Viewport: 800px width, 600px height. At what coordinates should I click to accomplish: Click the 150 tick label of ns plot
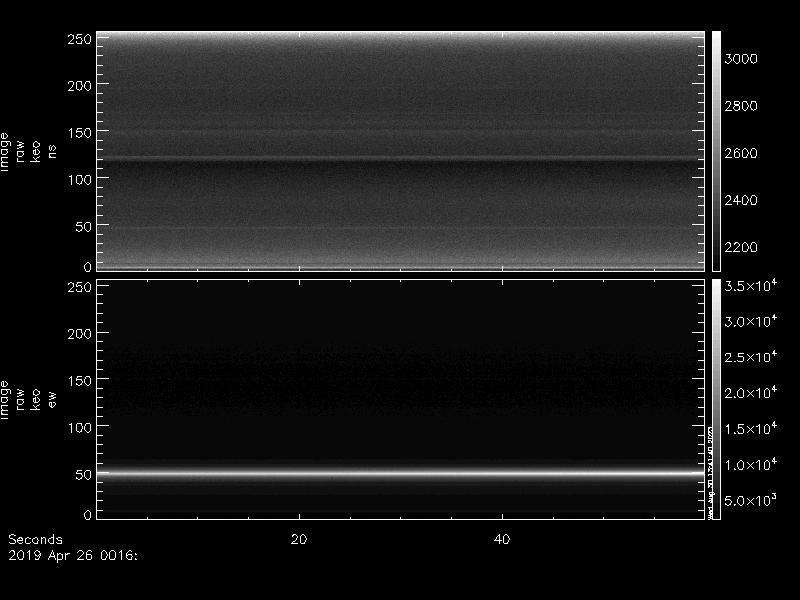[x=80, y=133]
